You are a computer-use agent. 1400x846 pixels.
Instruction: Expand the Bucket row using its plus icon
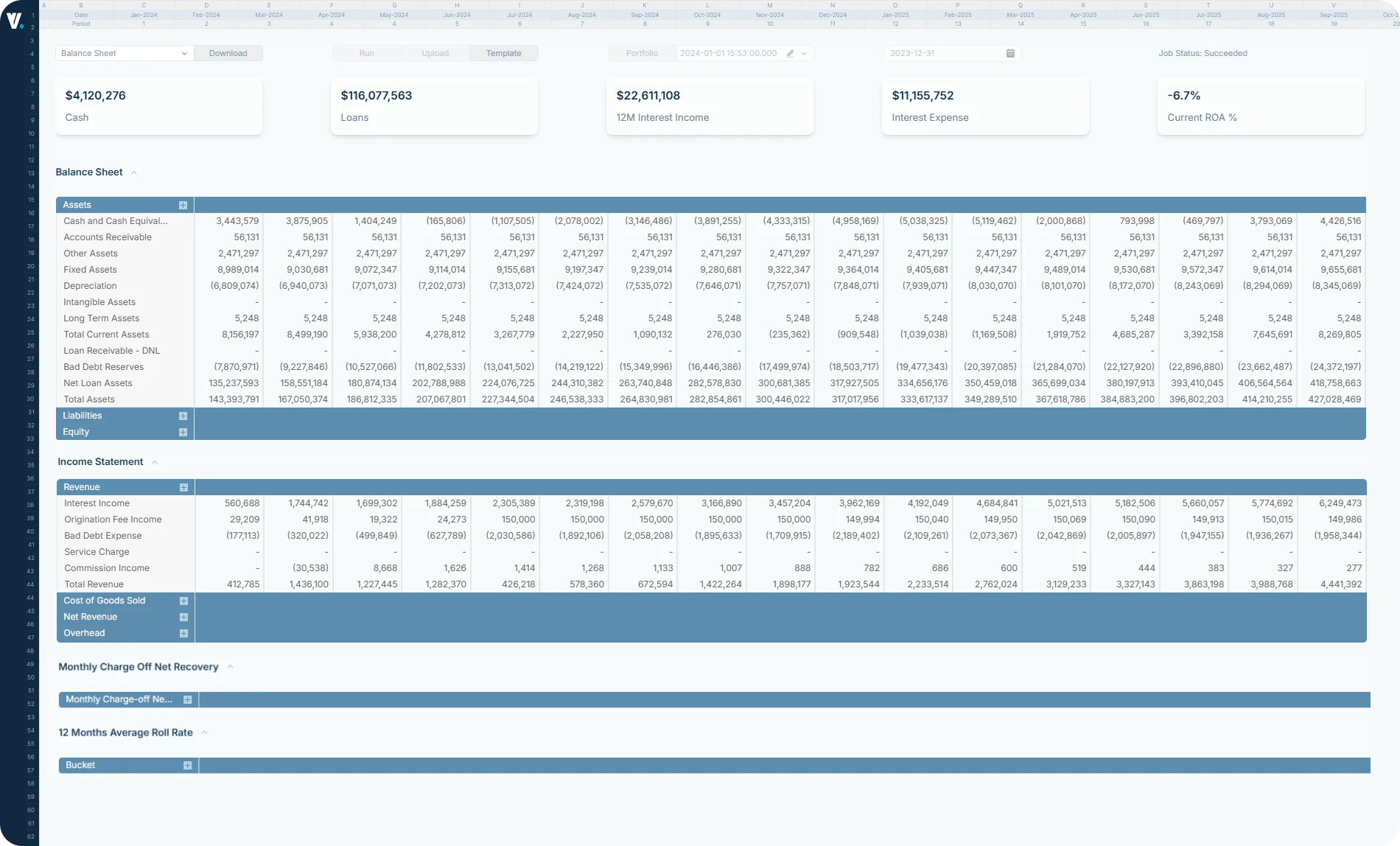click(x=188, y=765)
